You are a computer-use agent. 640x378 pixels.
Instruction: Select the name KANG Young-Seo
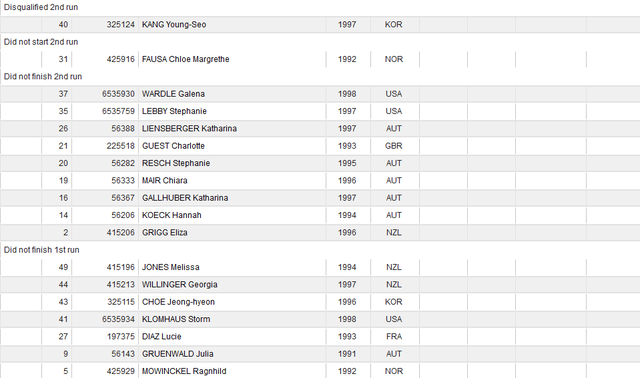[174, 24]
